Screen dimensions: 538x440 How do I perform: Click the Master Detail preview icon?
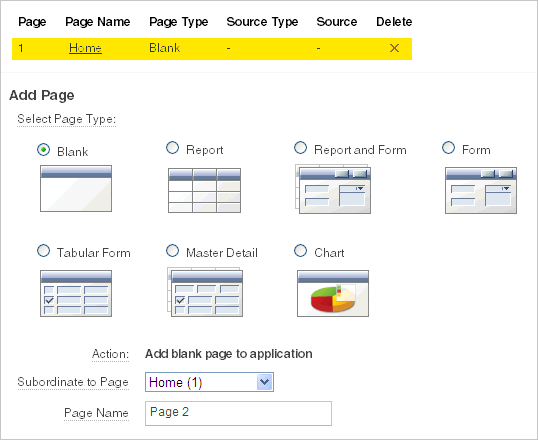click(x=205, y=292)
